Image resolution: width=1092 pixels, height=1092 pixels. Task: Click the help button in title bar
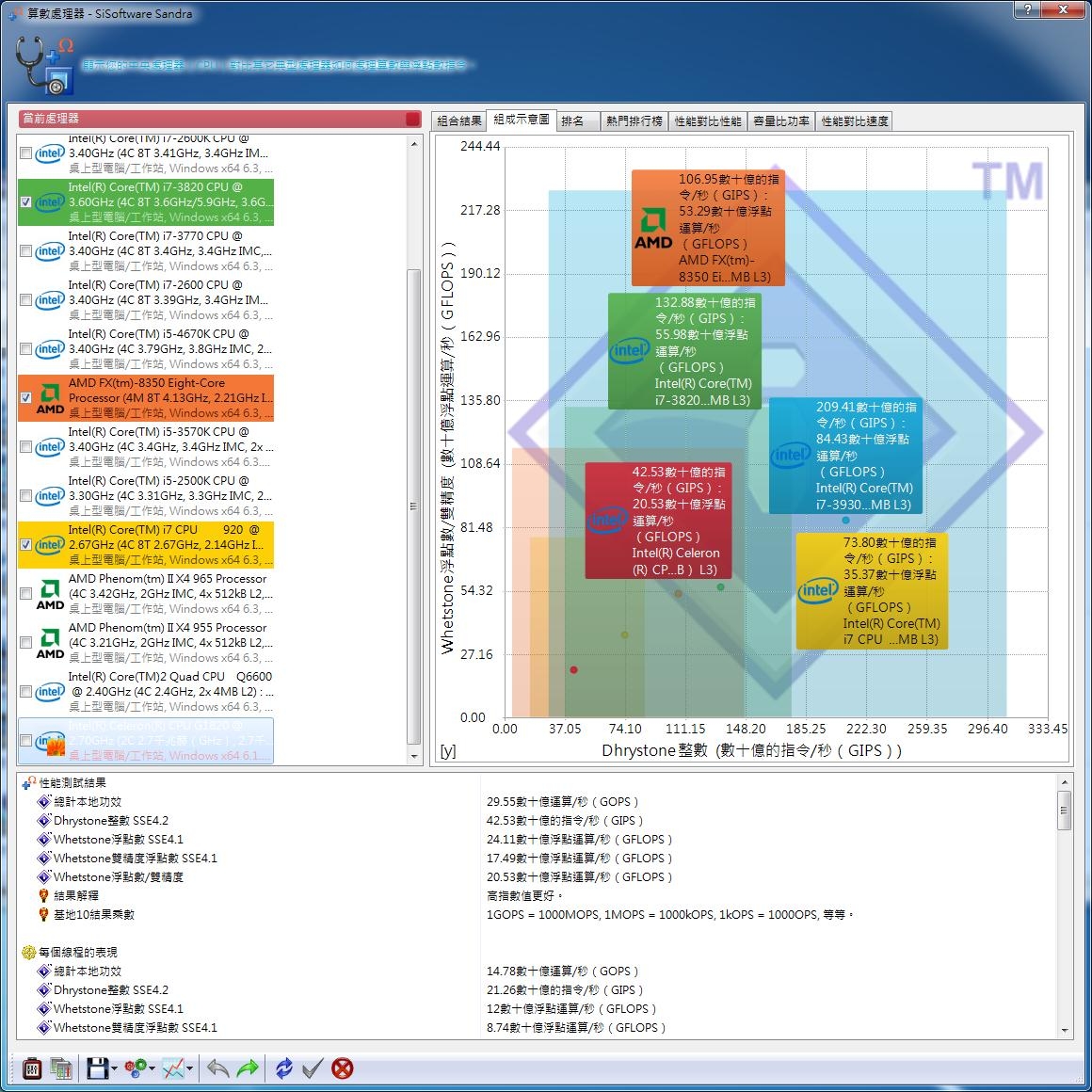1029,9
